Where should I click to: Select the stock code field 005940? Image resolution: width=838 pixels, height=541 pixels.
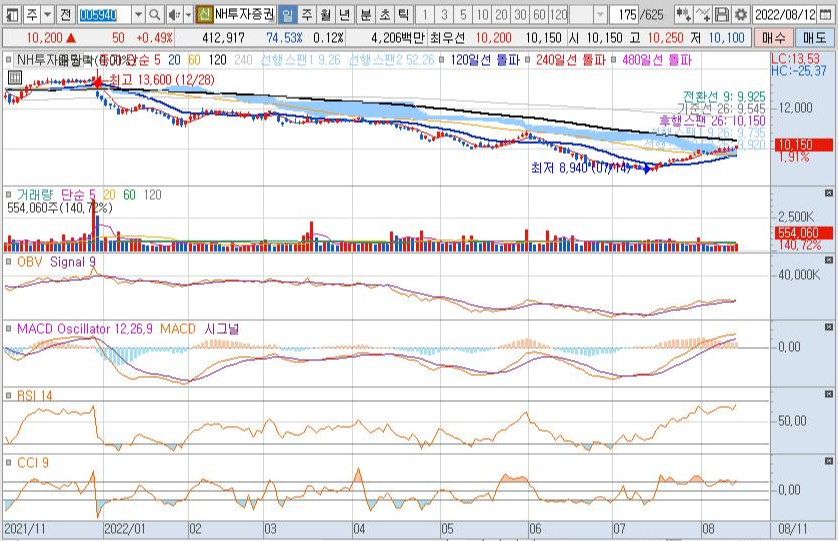[x=104, y=14]
